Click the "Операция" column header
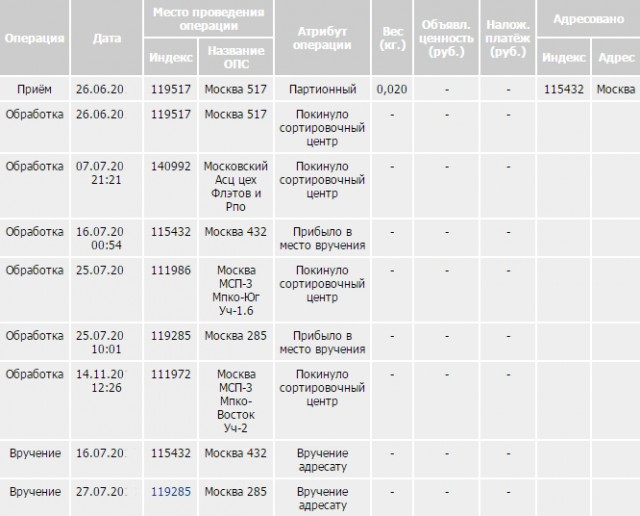640x516 pixels. (36, 38)
